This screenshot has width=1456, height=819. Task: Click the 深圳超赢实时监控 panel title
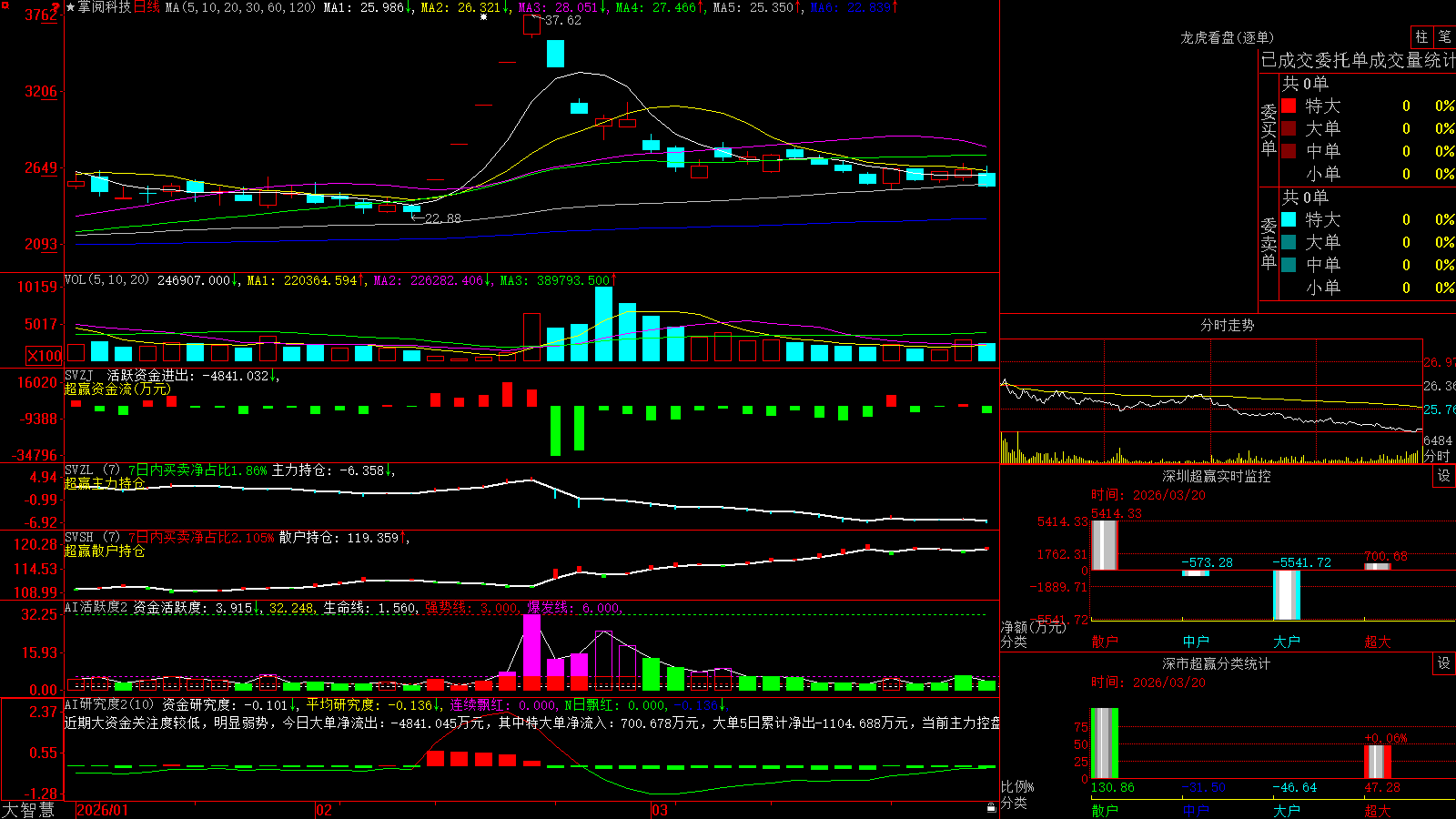[x=1216, y=476]
